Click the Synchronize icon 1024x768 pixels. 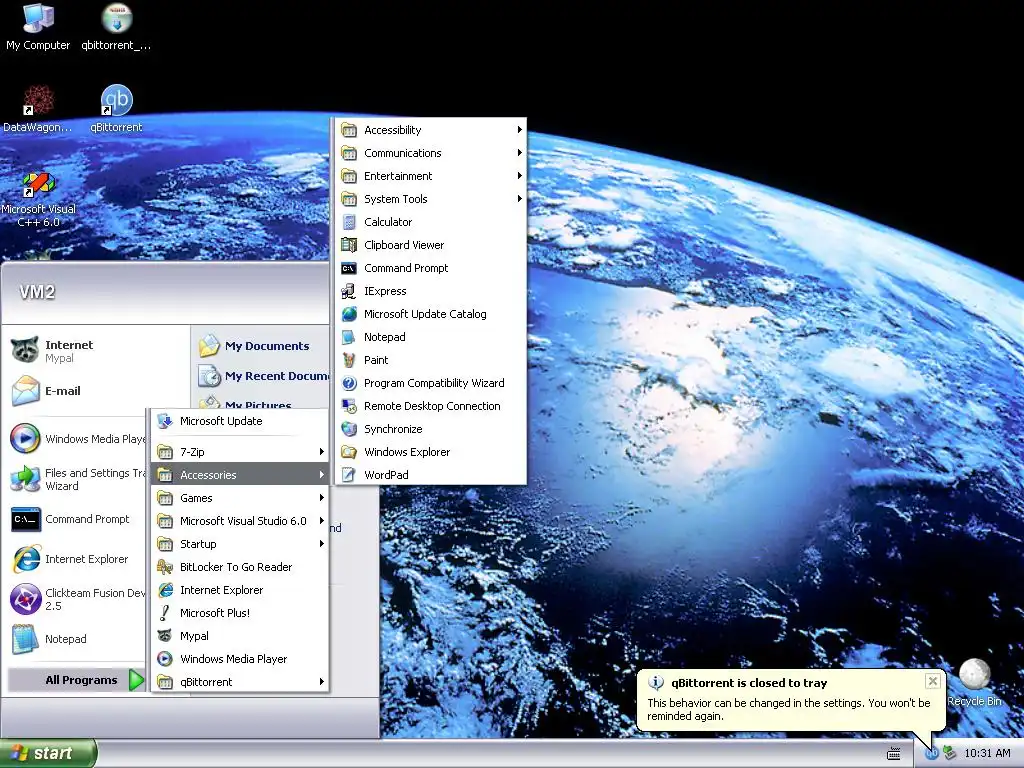[349, 429]
